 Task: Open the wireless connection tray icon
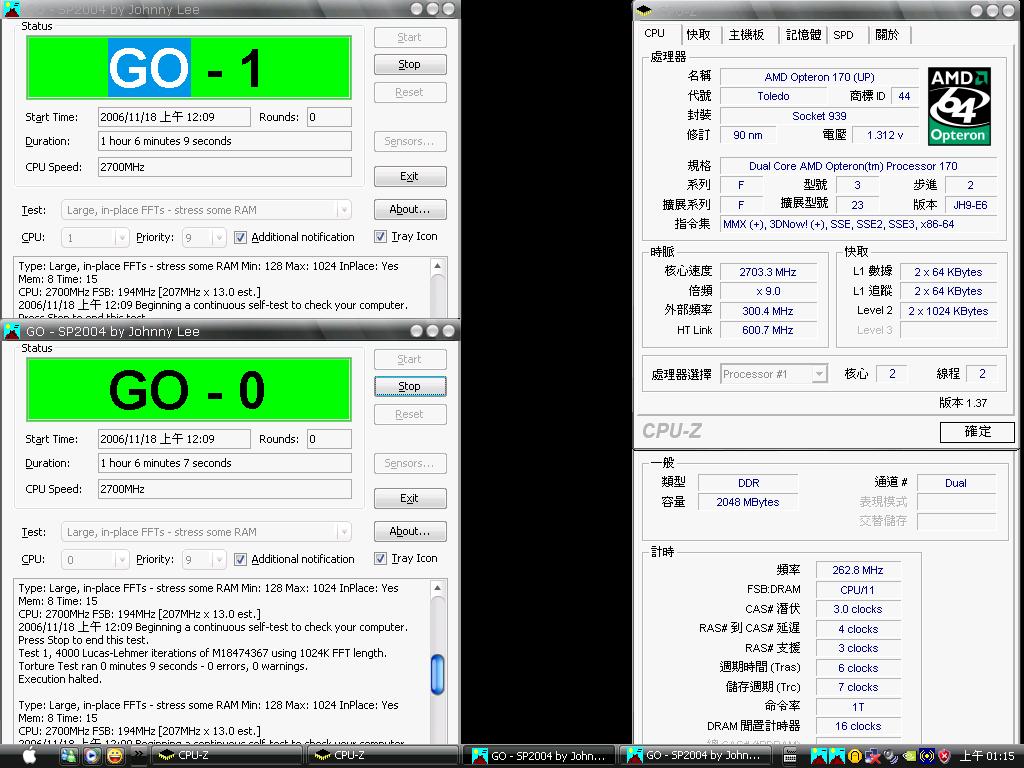927,756
